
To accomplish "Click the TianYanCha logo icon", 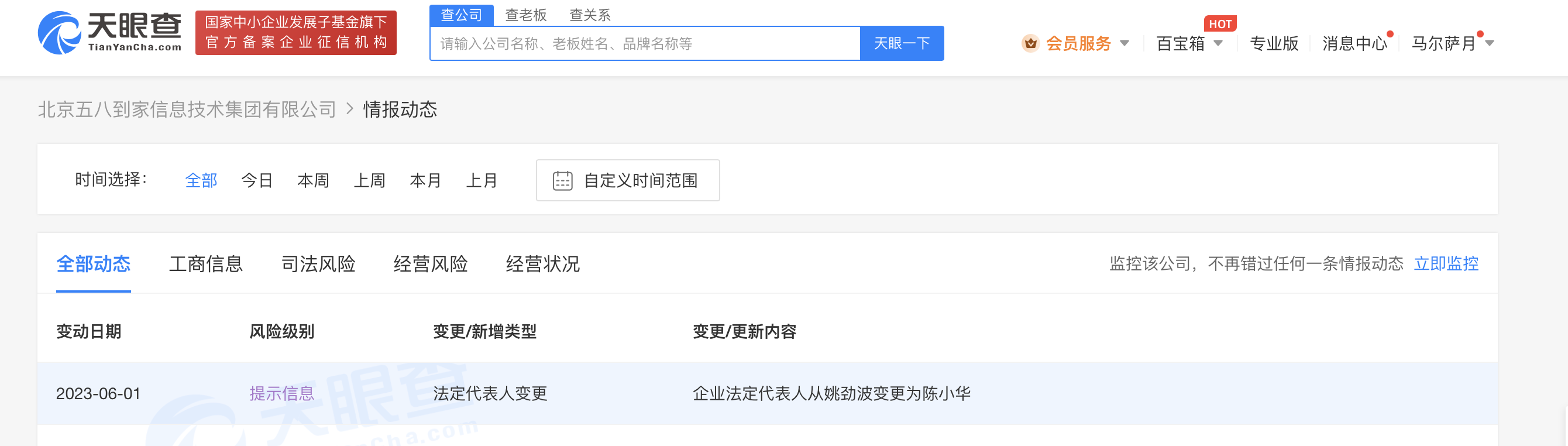I will pos(59,33).
